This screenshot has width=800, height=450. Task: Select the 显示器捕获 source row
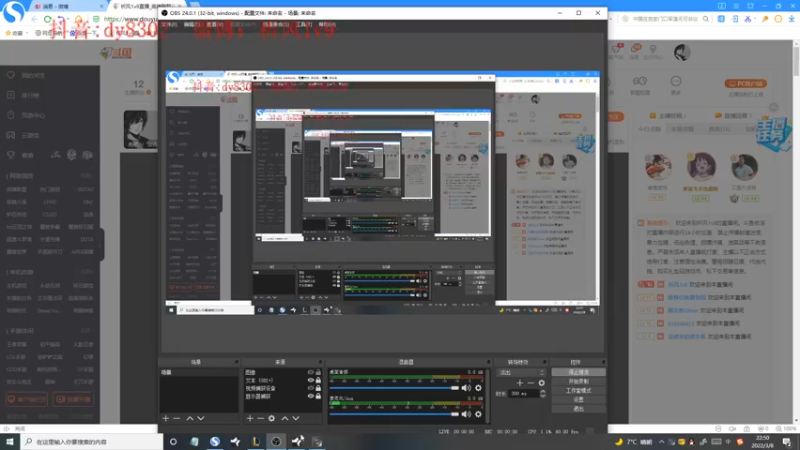coord(283,396)
